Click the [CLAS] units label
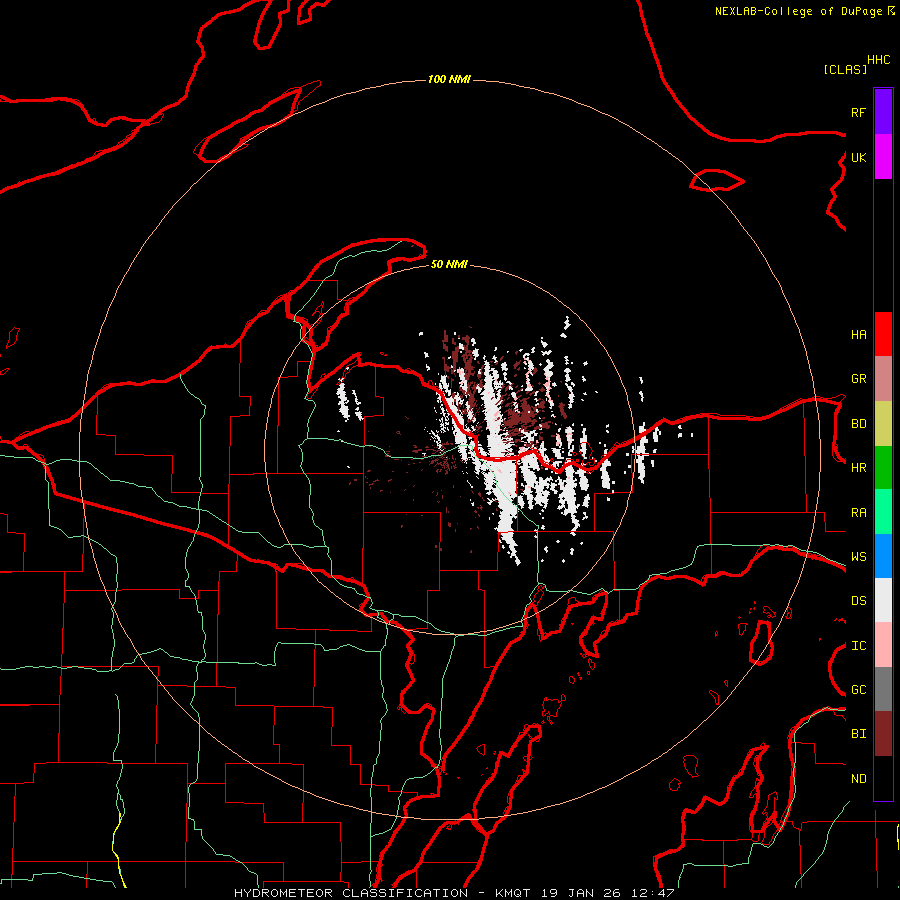 845,69
